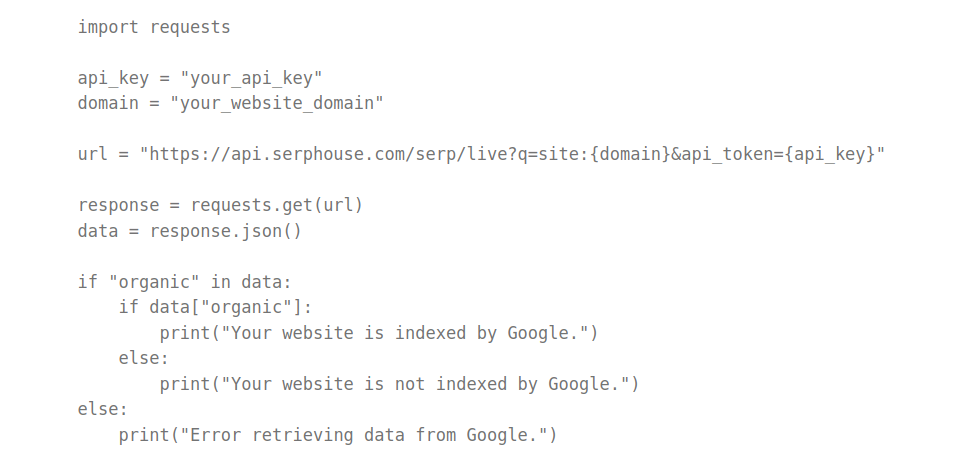Click the requests.get(url) call
971x474 pixels.
277,205
